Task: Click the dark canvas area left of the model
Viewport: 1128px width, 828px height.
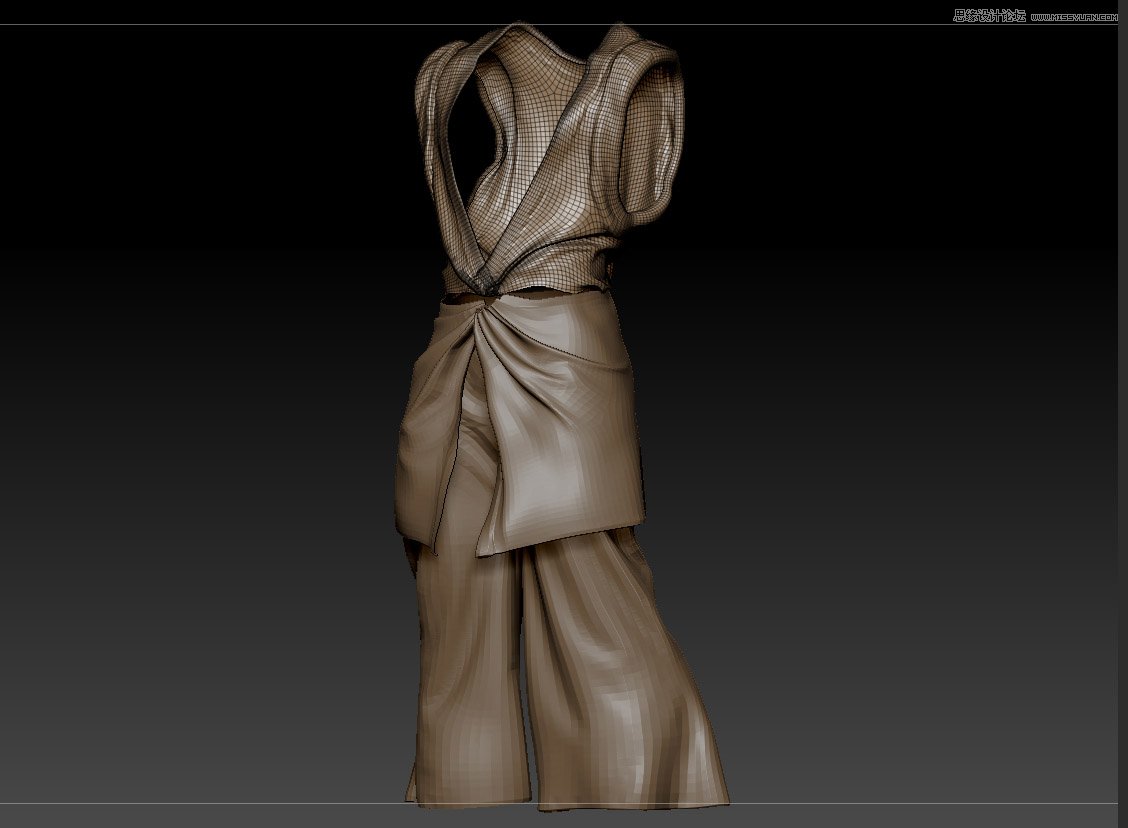Action: pos(200,400)
